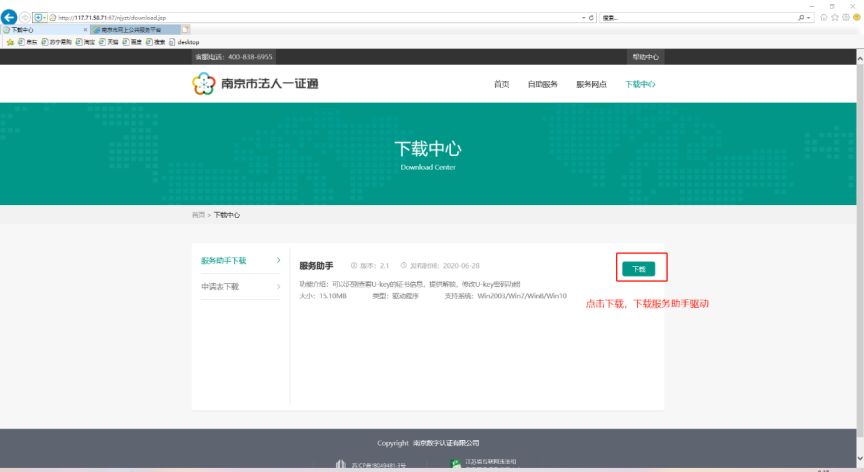864x472 pixels.
Task: Click the 帮助中心 link in top bar
Action: pos(645,57)
